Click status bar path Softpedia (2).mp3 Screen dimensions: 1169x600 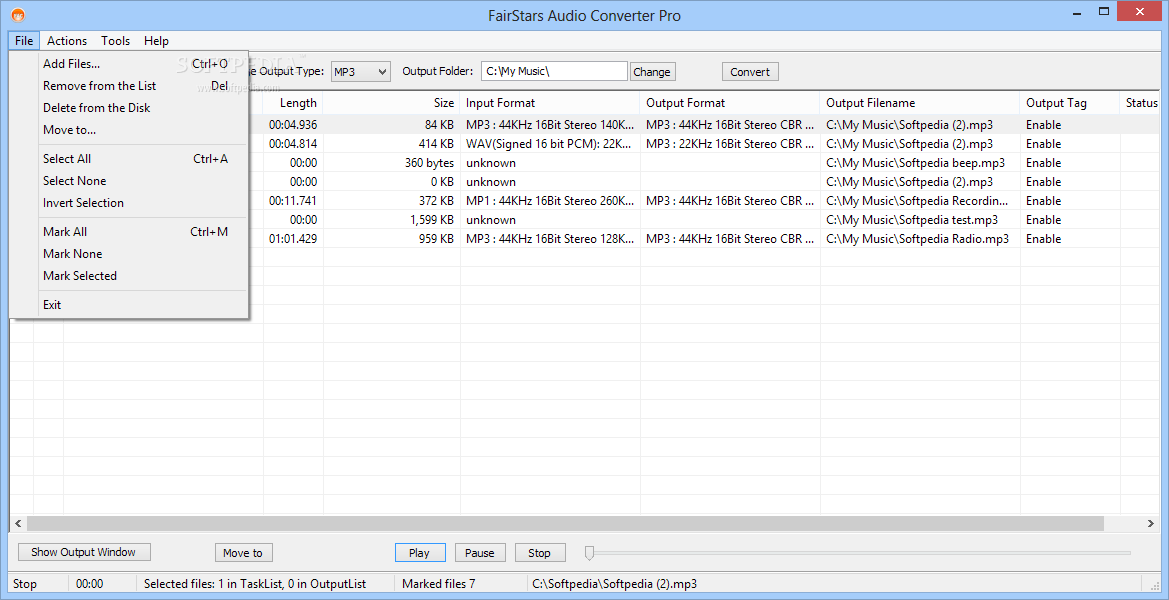[616, 584]
